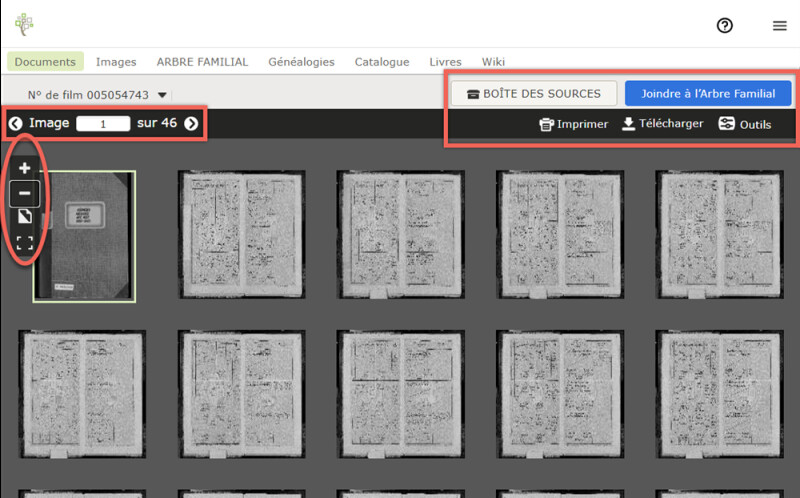Screen dimensions: 800x498
Task: Click the N° de film 005054743 text
Action: coord(88,95)
